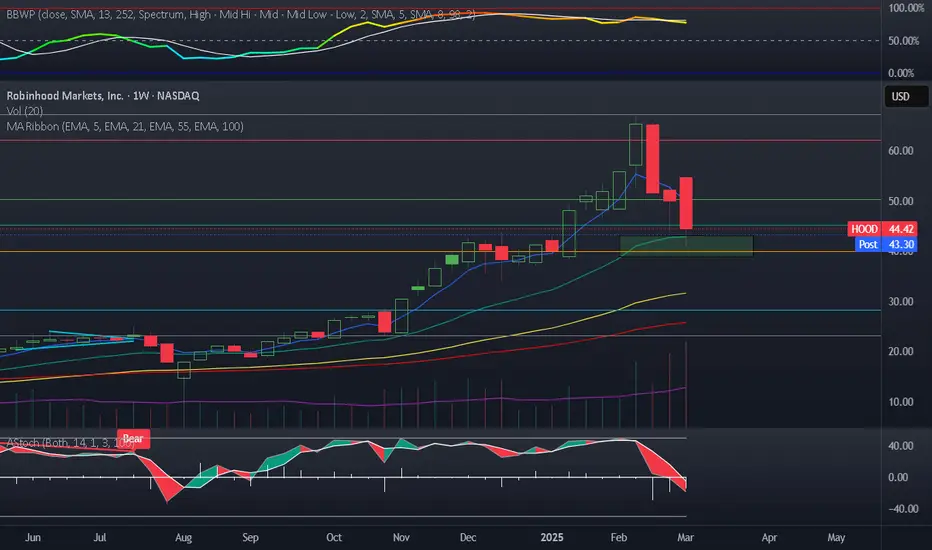Click the Sep label on time axis
This screenshot has height=550, width=932.
[x=250, y=538]
